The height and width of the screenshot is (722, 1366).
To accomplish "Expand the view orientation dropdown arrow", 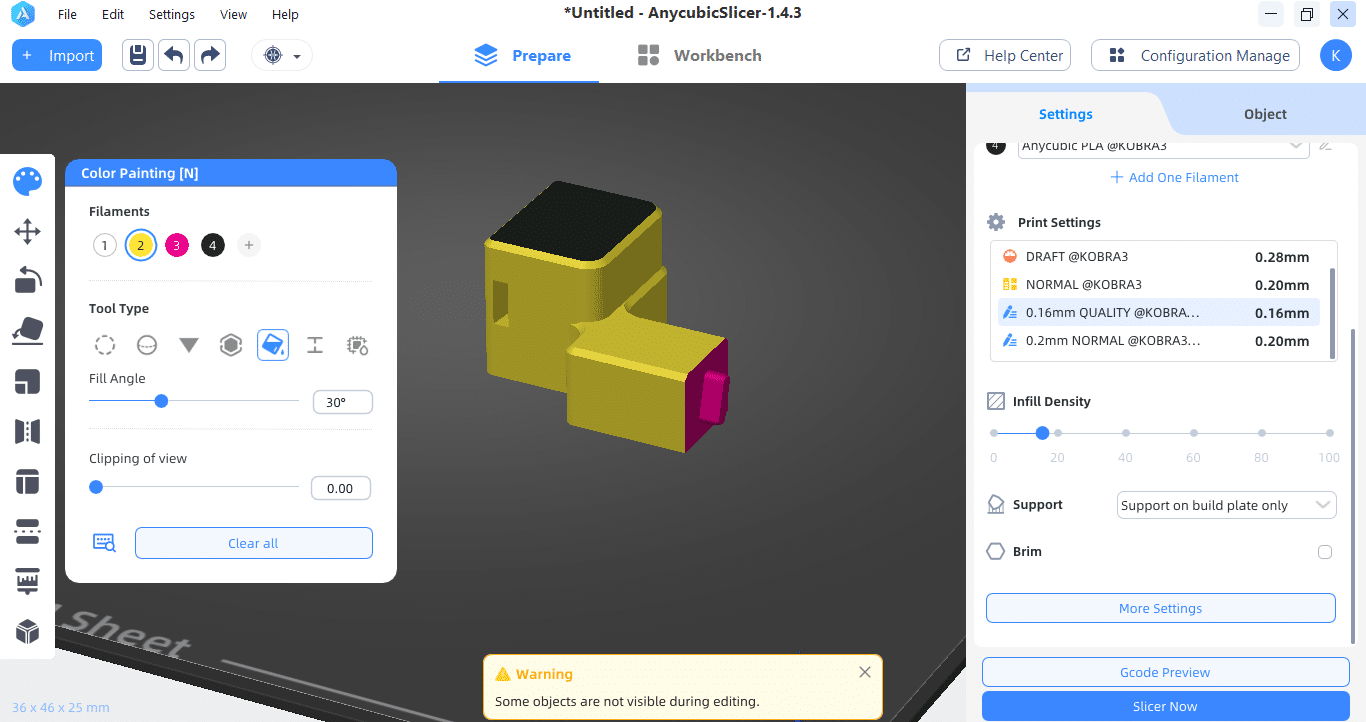I will 297,56.
